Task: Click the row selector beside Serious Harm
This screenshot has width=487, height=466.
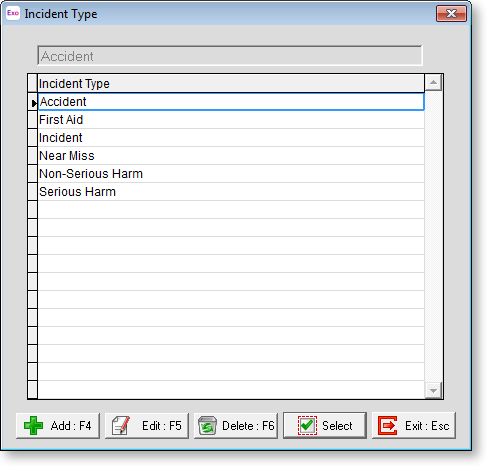Action: (x=32, y=192)
